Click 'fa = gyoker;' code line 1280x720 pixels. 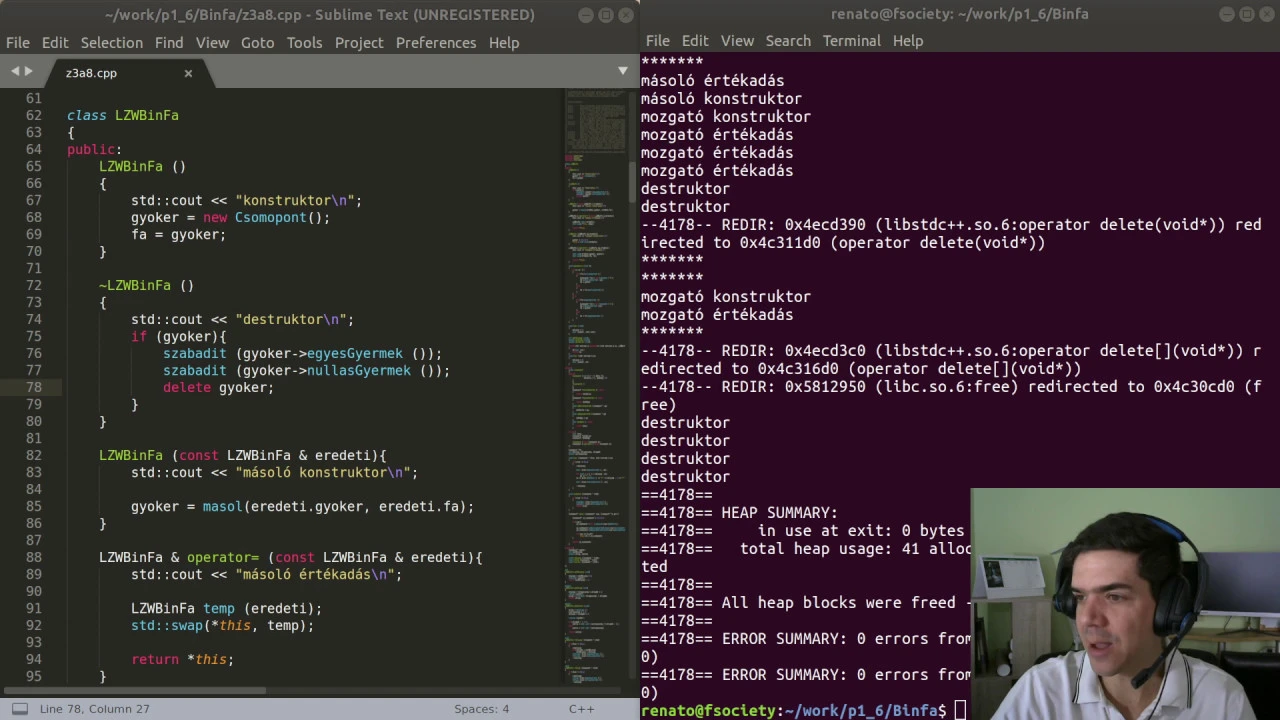pyautogui.click(x=178, y=234)
